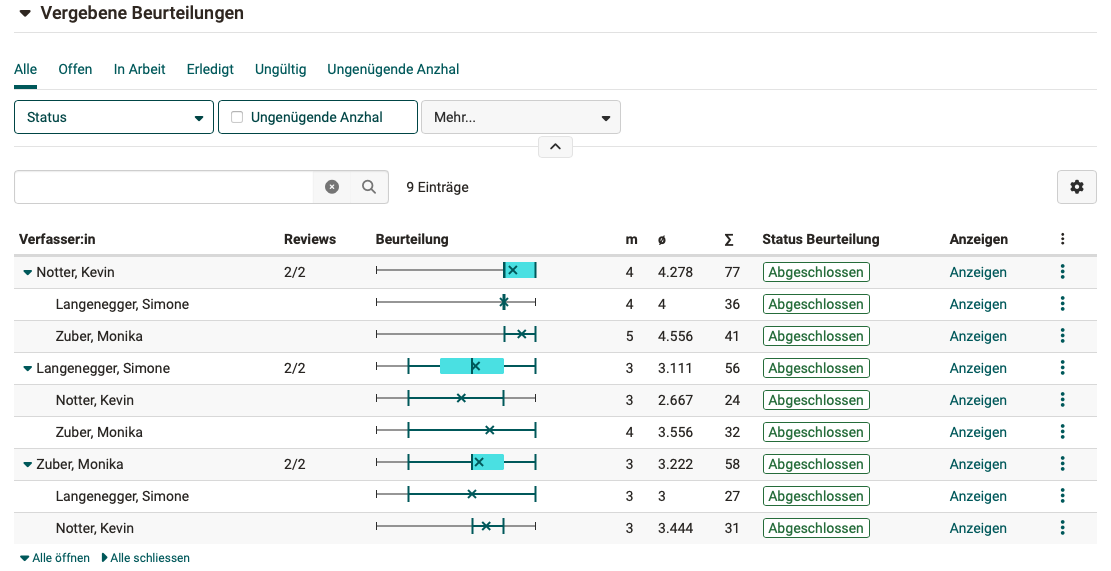Click the search magnifier icon

369,187
